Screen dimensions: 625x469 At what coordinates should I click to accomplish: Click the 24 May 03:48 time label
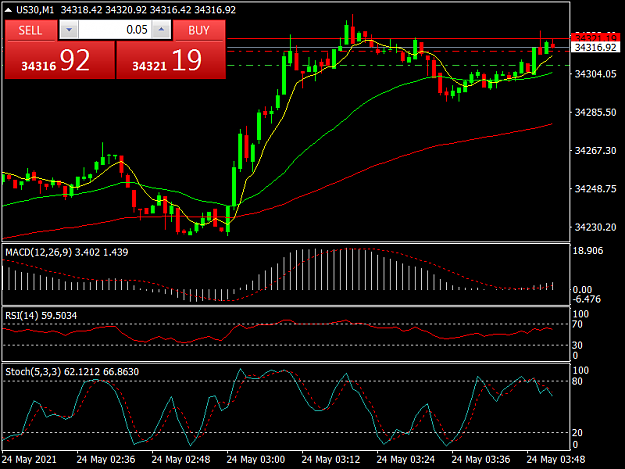pos(556,459)
